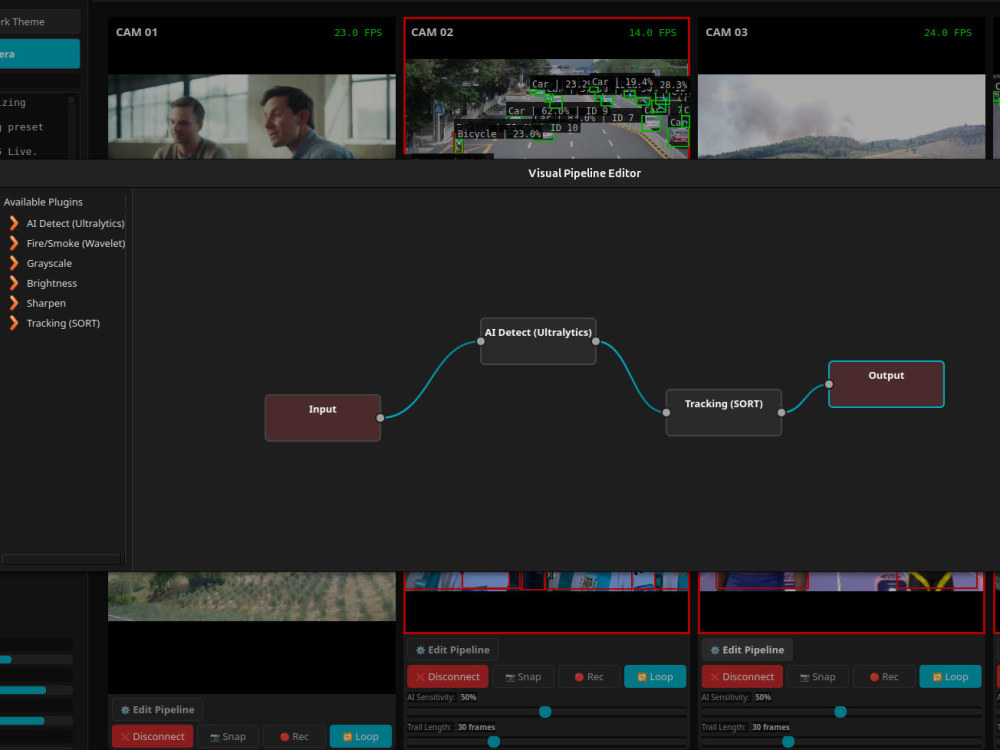The width and height of the screenshot is (1000, 750).
Task: Click Disconnect under the middle bottom camera
Action: [x=448, y=677]
